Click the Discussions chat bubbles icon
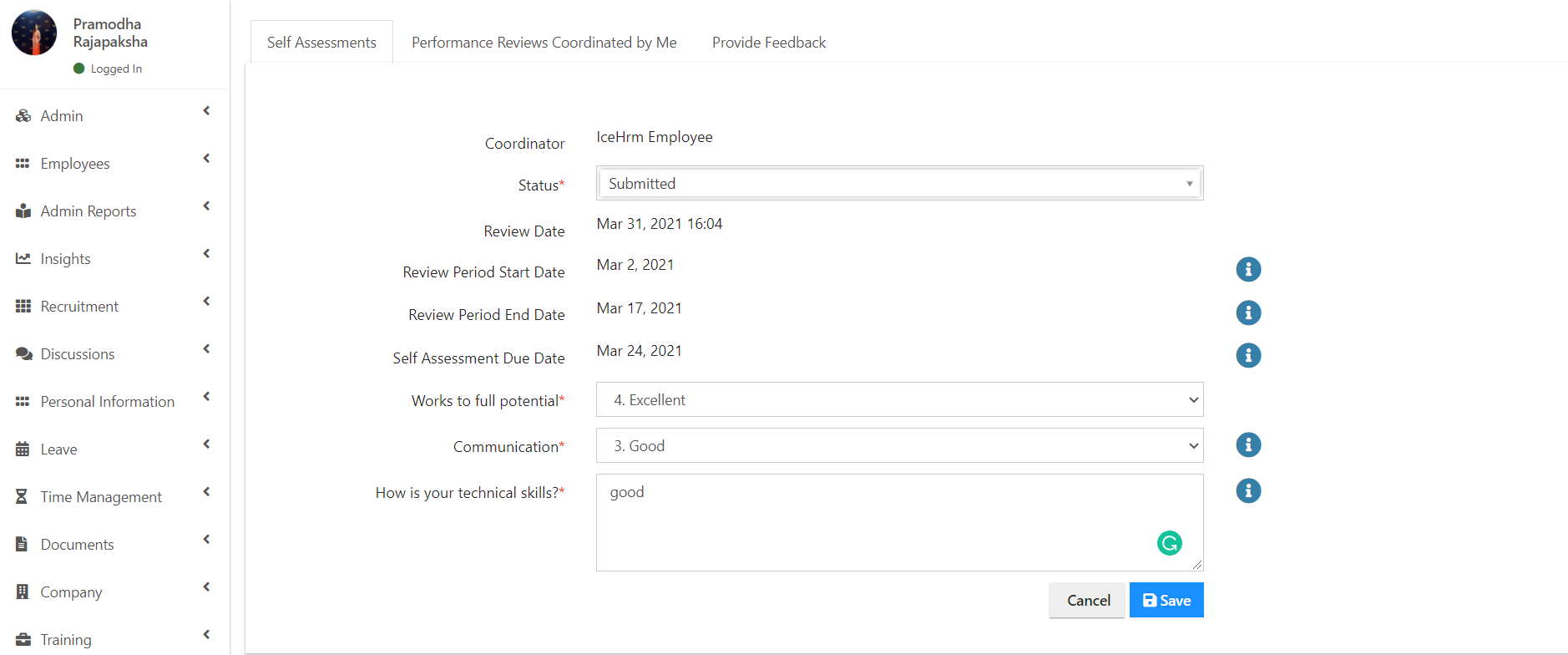Image resolution: width=1568 pixels, height=655 pixels. click(23, 354)
